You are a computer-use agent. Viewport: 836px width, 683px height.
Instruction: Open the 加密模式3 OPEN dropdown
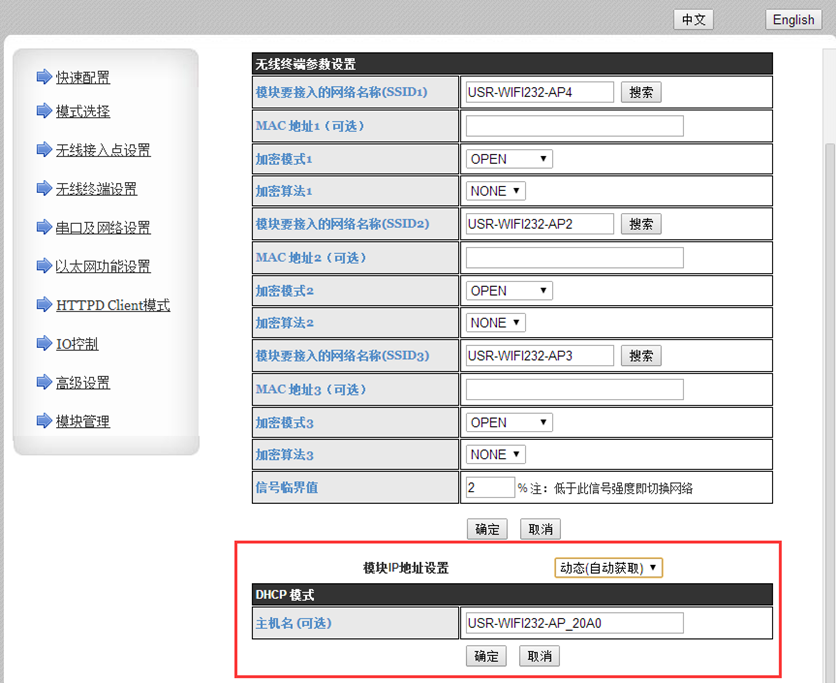click(509, 423)
